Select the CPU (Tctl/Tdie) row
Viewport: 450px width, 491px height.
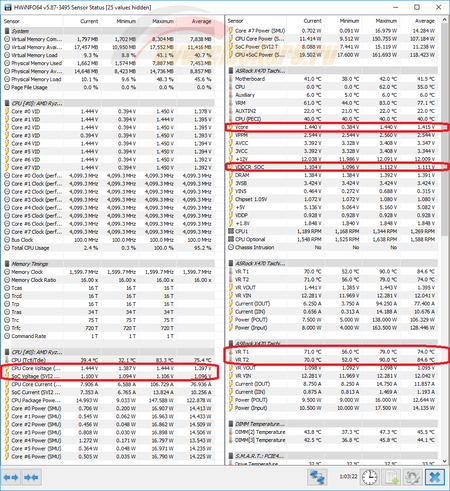(x=109, y=360)
